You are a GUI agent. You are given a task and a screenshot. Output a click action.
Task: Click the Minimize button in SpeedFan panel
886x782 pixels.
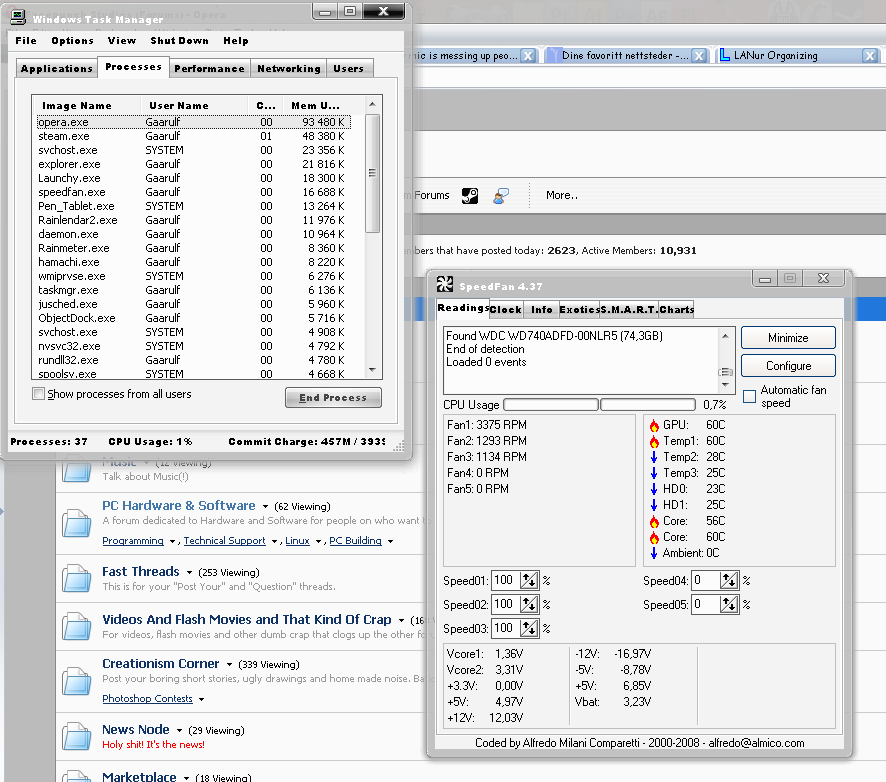click(788, 338)
